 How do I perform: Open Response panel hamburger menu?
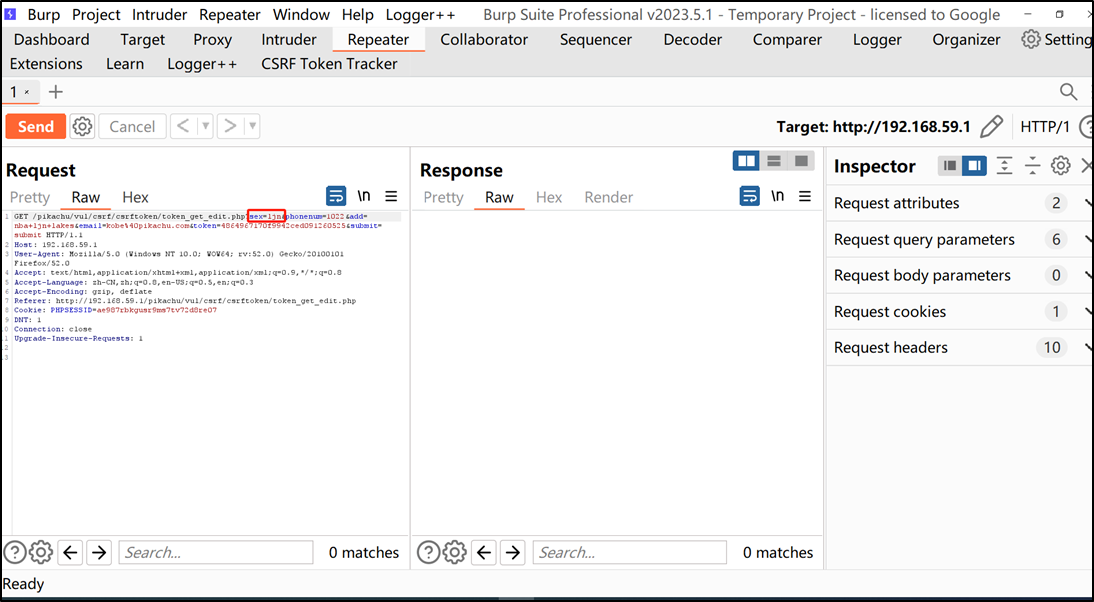(x=805, y=196)
